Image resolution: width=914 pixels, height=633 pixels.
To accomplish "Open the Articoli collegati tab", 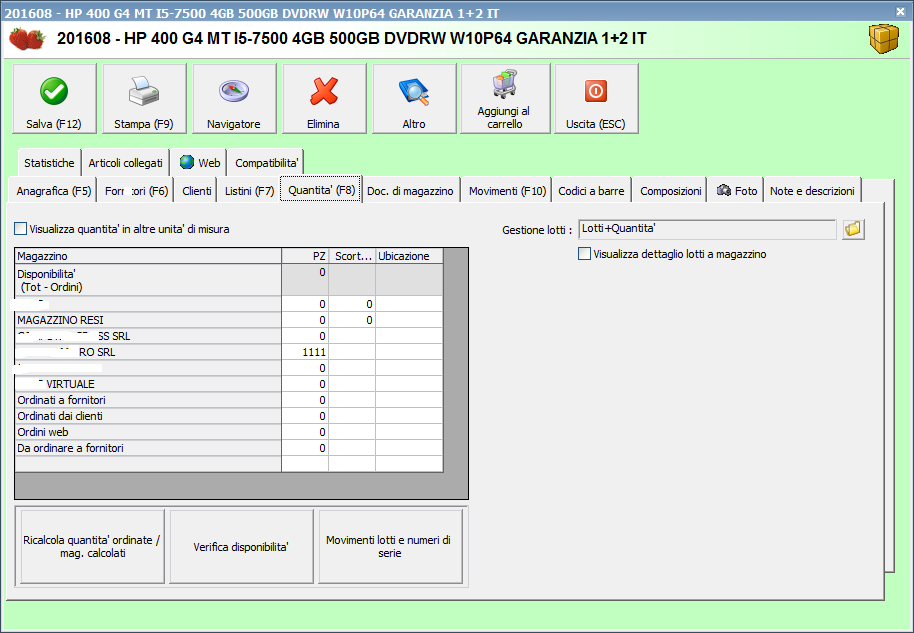I will (x=125, y=163).
